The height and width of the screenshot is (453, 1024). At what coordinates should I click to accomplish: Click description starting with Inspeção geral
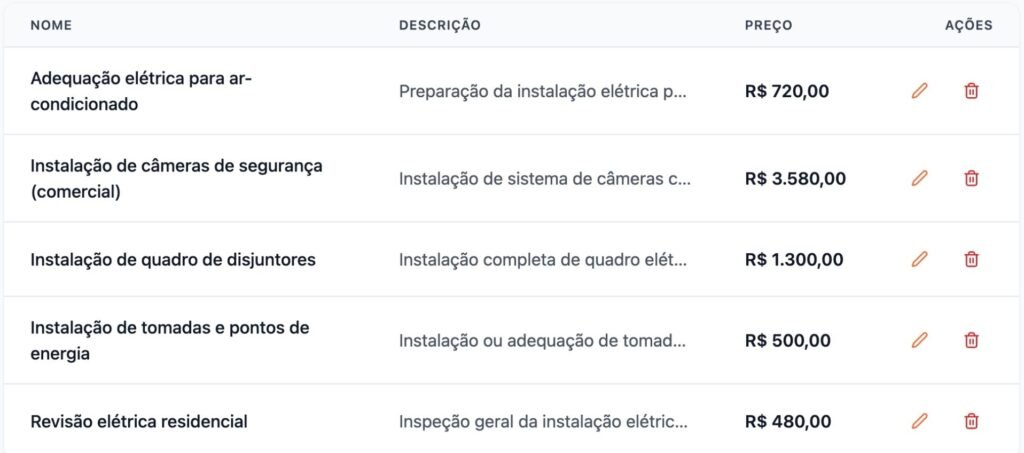(x=543, y=421)
